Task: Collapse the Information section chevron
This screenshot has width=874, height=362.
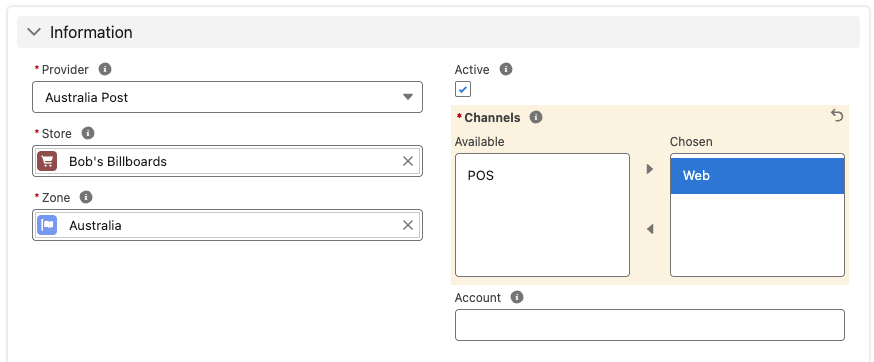Action: pyautogui.click(x=34, y=32)
